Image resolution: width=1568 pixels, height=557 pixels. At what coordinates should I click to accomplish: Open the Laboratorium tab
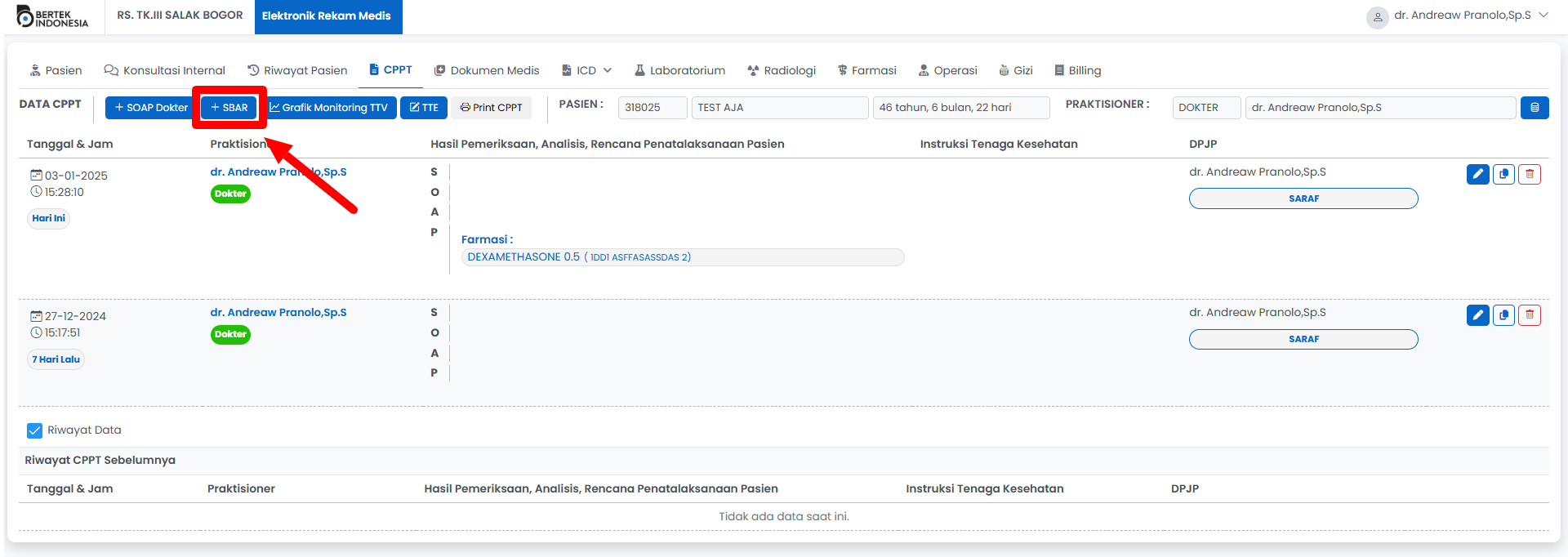click(679, 71)
